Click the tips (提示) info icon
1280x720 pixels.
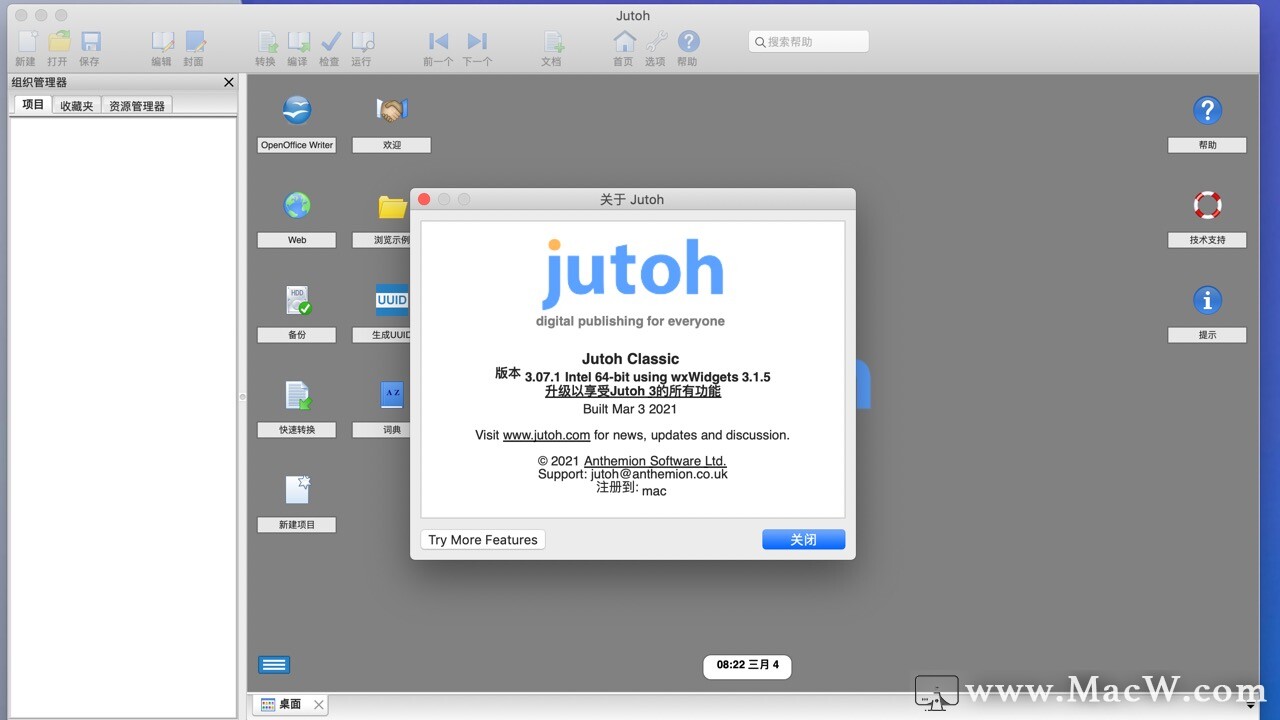click(x=1207, y=300)
